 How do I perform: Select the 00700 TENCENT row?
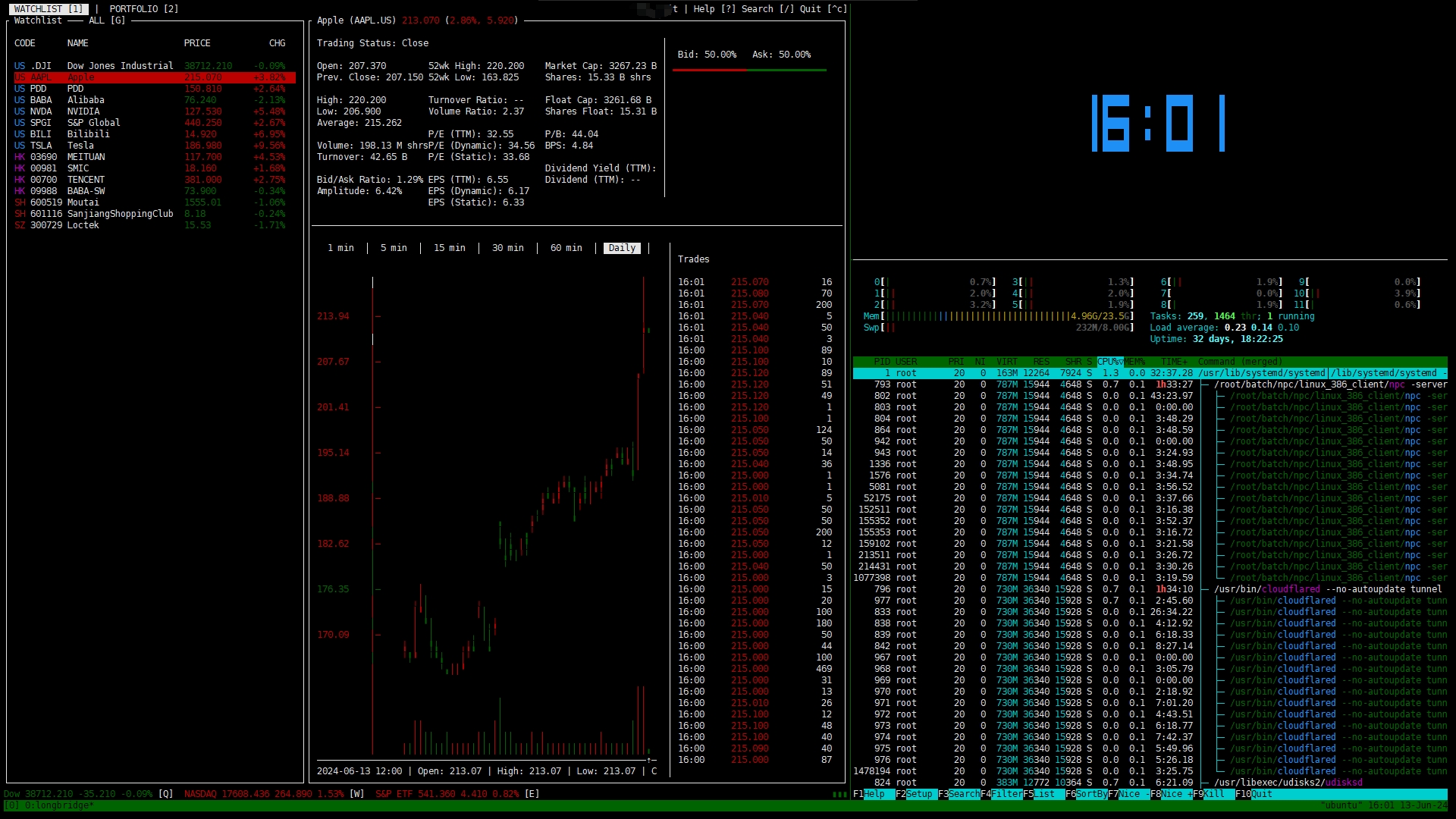155,180
